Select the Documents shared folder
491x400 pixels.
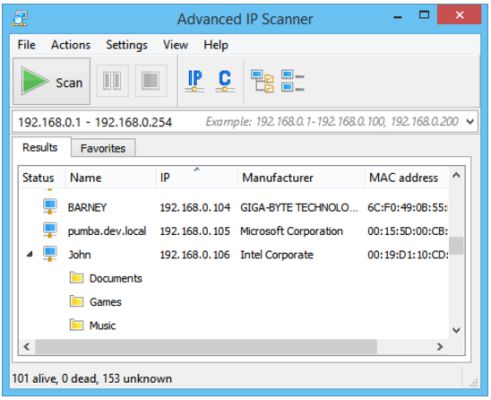pyautogui.click(x=106, y=278)
